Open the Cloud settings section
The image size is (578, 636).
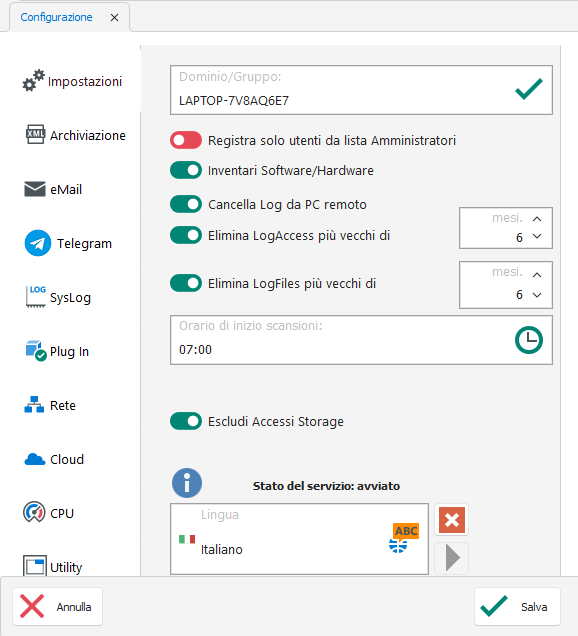tap(54, 459)
